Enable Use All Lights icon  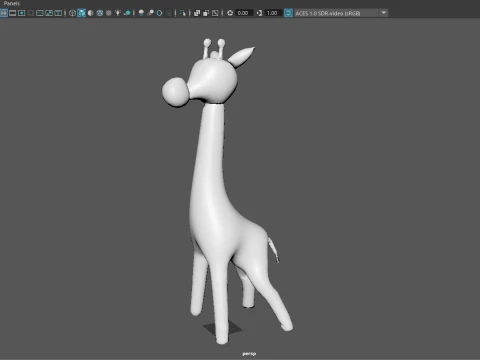click(x=118, y=13)
